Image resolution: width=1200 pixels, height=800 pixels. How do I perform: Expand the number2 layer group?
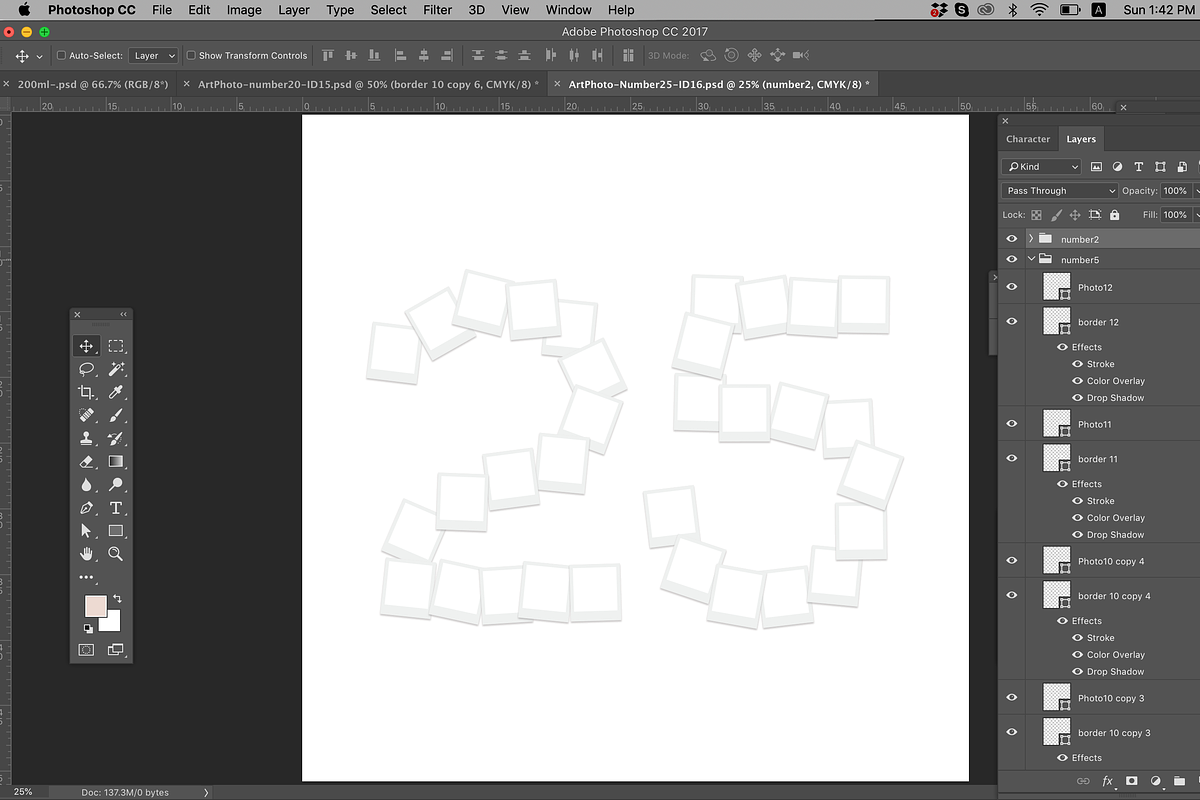(x=1031, y=239)
